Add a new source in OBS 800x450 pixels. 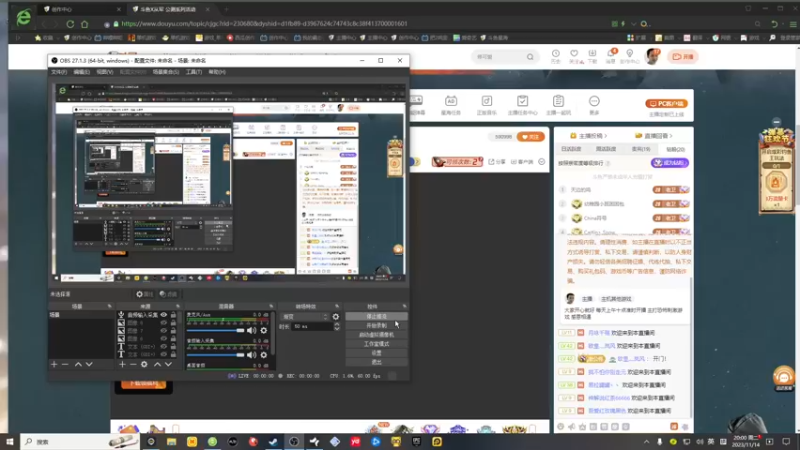pyautogui.click(x=122, y=364)
